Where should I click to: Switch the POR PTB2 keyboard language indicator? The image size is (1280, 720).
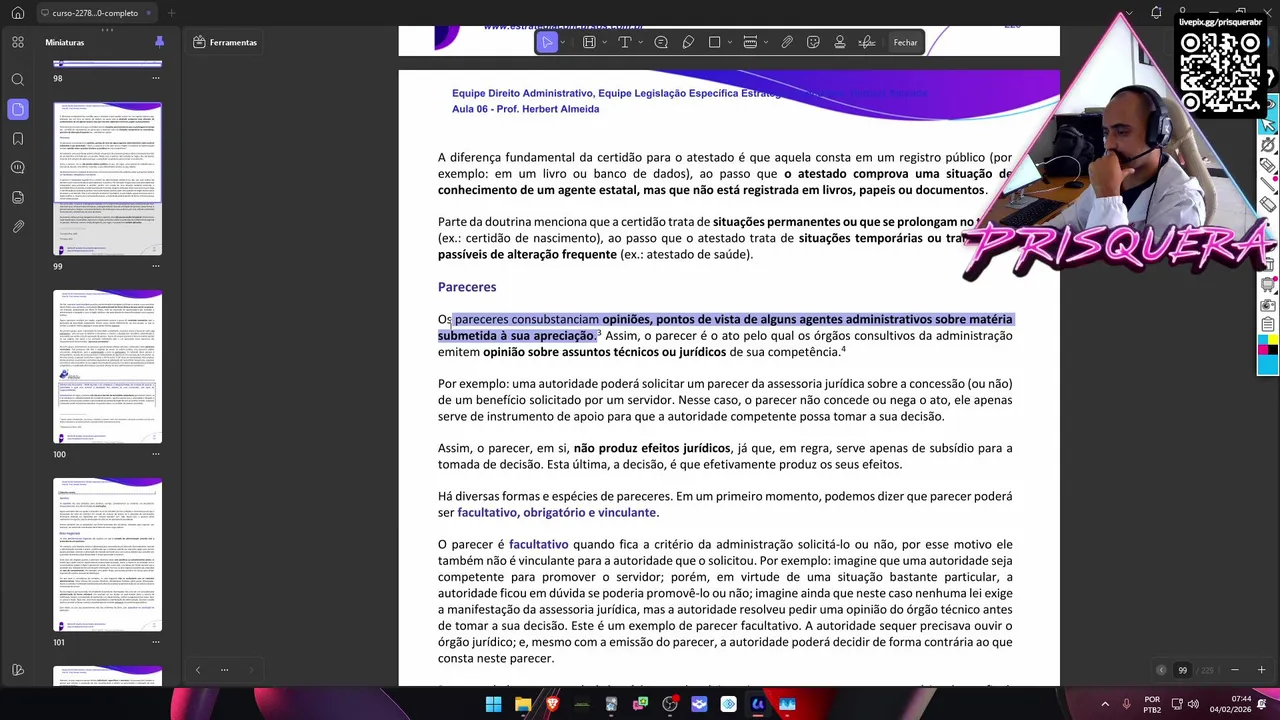point(1152,704)
